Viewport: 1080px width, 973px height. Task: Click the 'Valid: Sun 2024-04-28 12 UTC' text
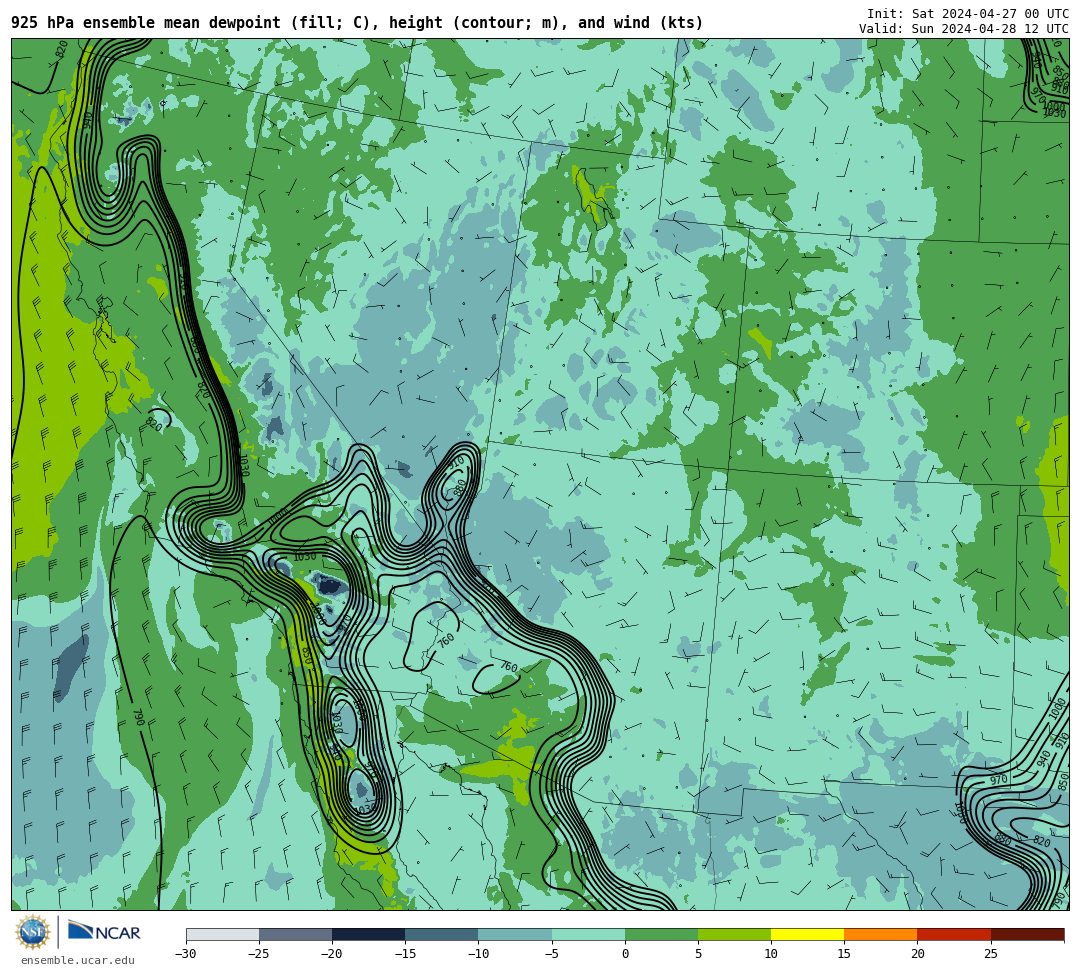pyautogui.click(x=964, y=28)
